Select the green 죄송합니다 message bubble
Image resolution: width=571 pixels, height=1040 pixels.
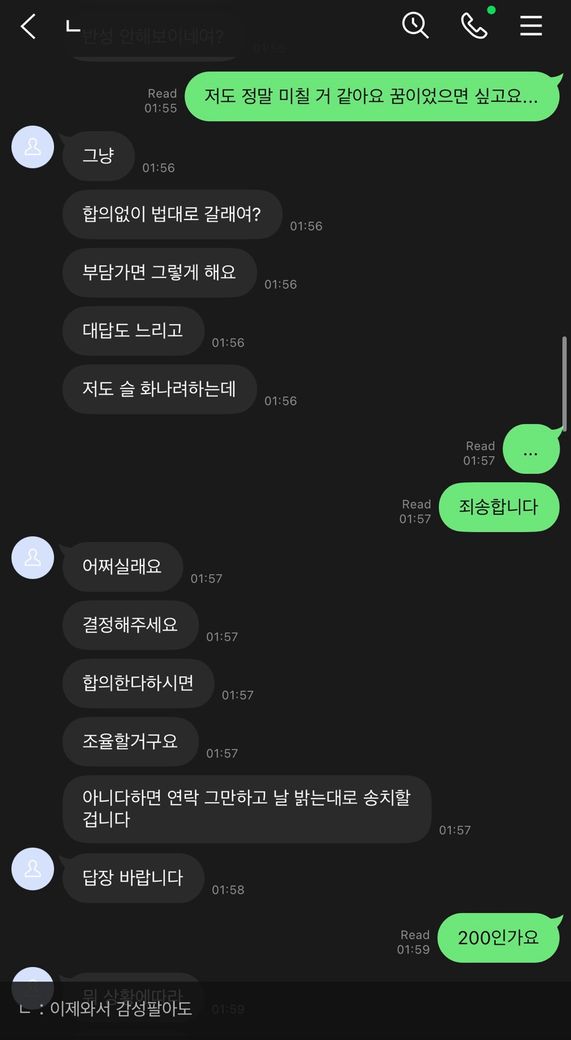(x=499, y=507)
